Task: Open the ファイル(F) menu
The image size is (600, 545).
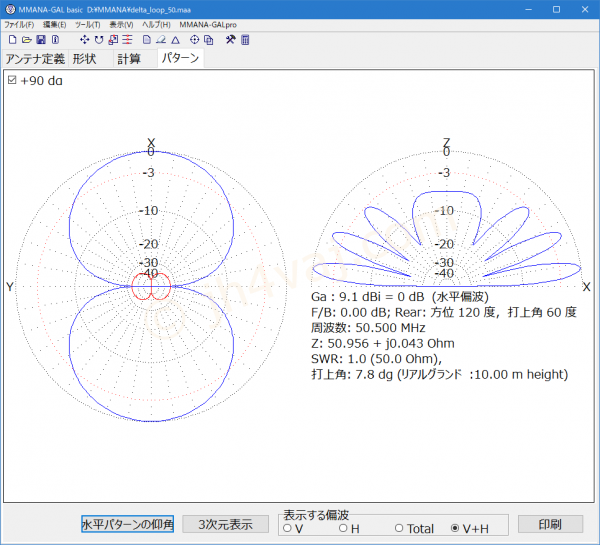Action: point(19,24)
